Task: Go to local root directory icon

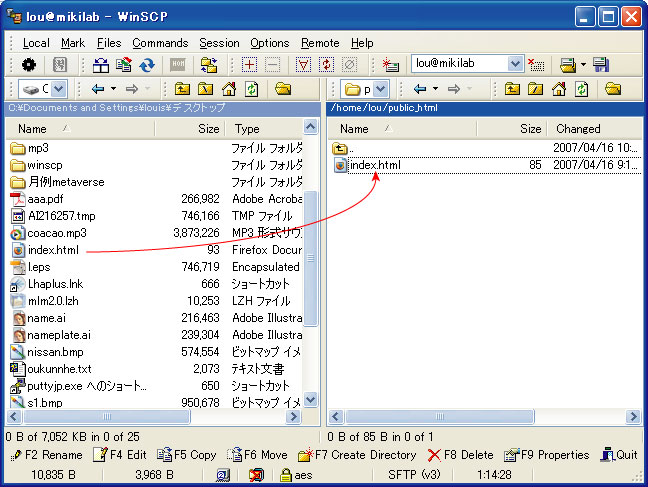Action: 205,89
